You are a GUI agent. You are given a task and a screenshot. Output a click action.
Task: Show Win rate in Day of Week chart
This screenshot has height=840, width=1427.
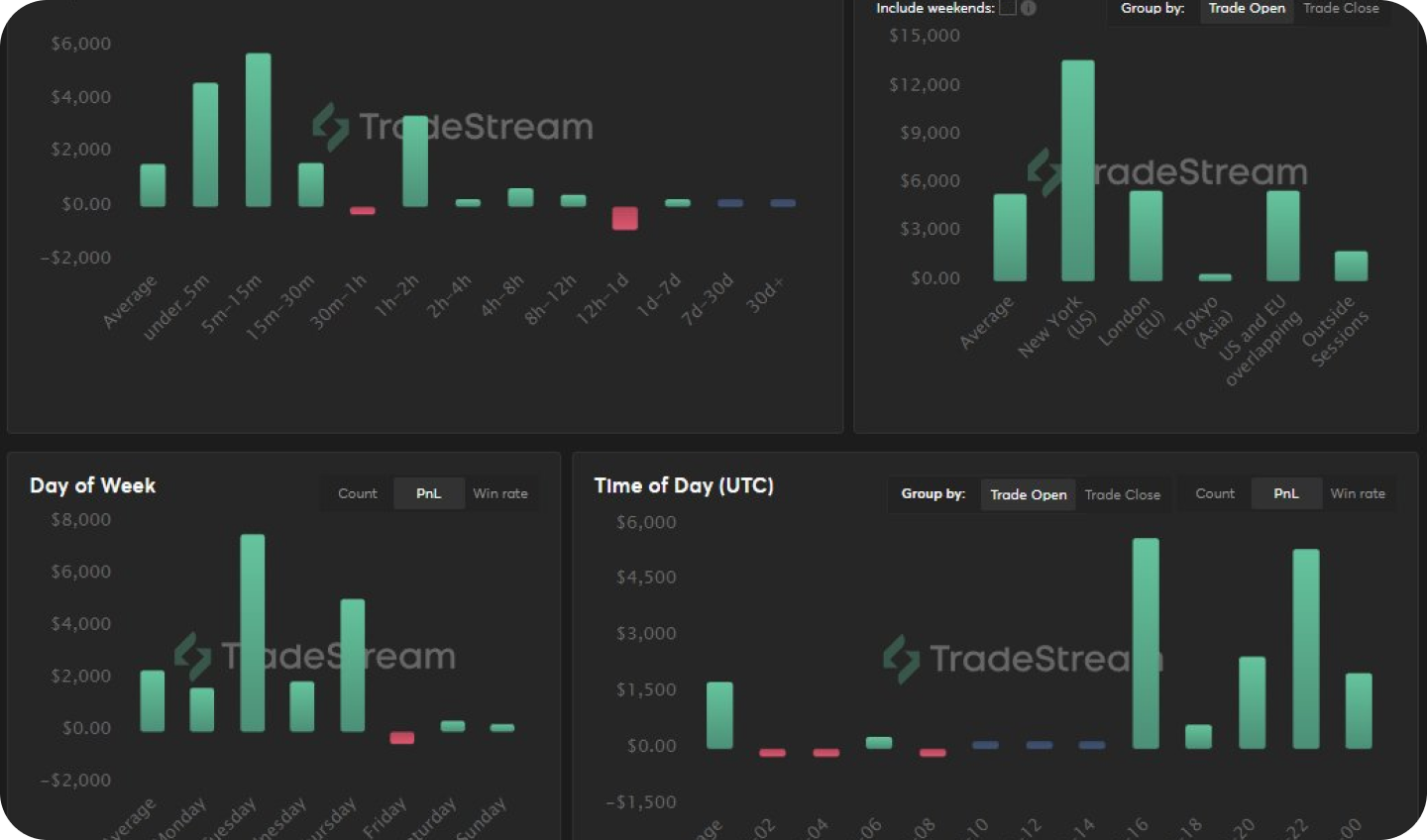[500, 493]
